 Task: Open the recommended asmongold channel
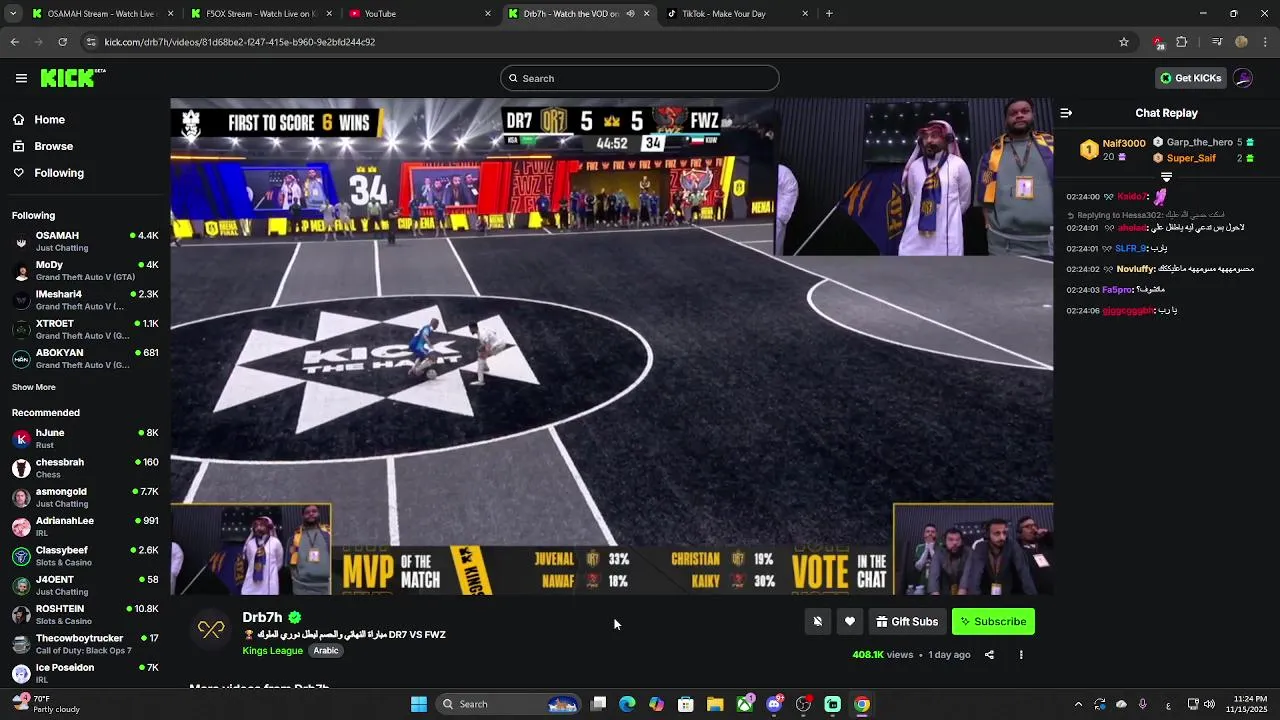(x=85, y=497)
